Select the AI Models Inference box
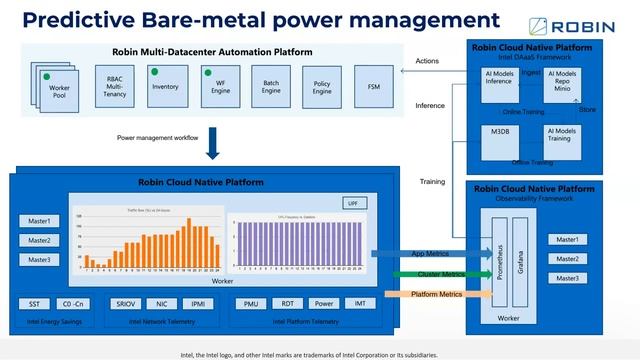The image size is (640, 360). point(500,85)
